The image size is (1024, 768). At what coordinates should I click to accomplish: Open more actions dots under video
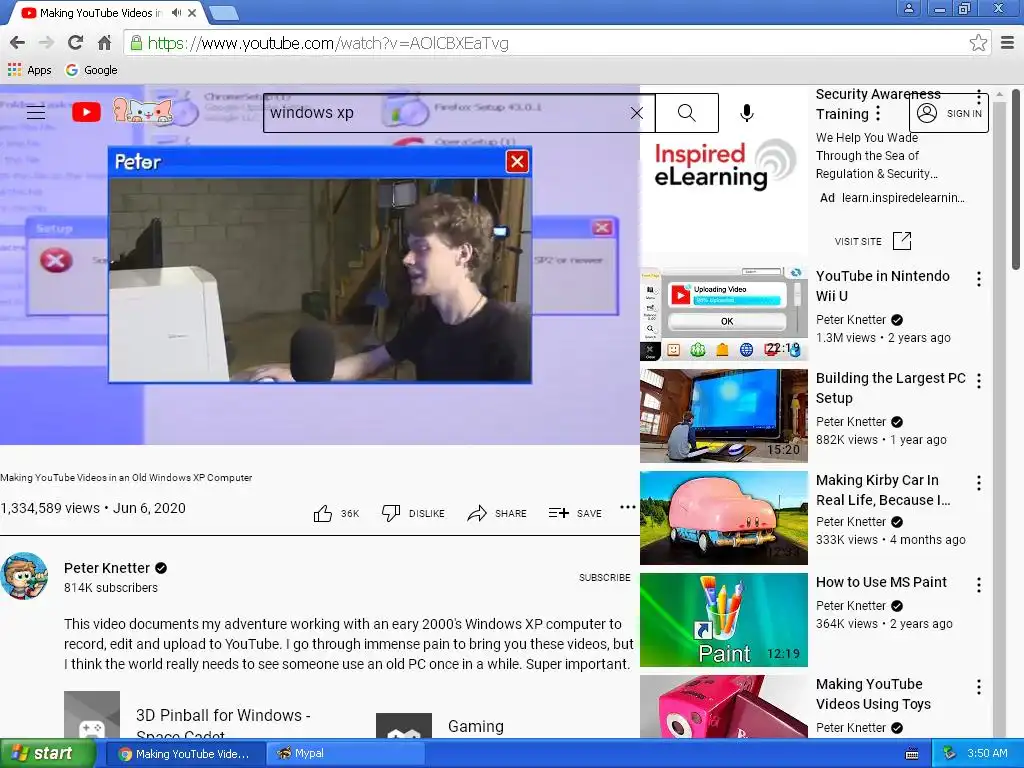point(628,507)
